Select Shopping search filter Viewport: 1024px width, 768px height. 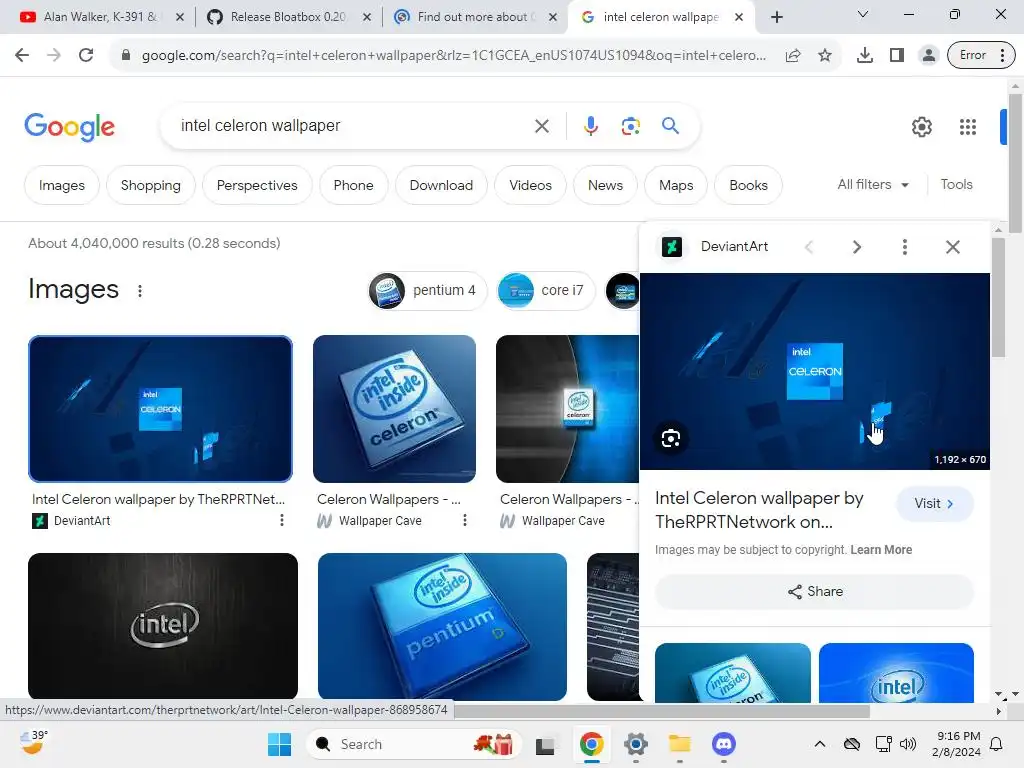point(150,185)
